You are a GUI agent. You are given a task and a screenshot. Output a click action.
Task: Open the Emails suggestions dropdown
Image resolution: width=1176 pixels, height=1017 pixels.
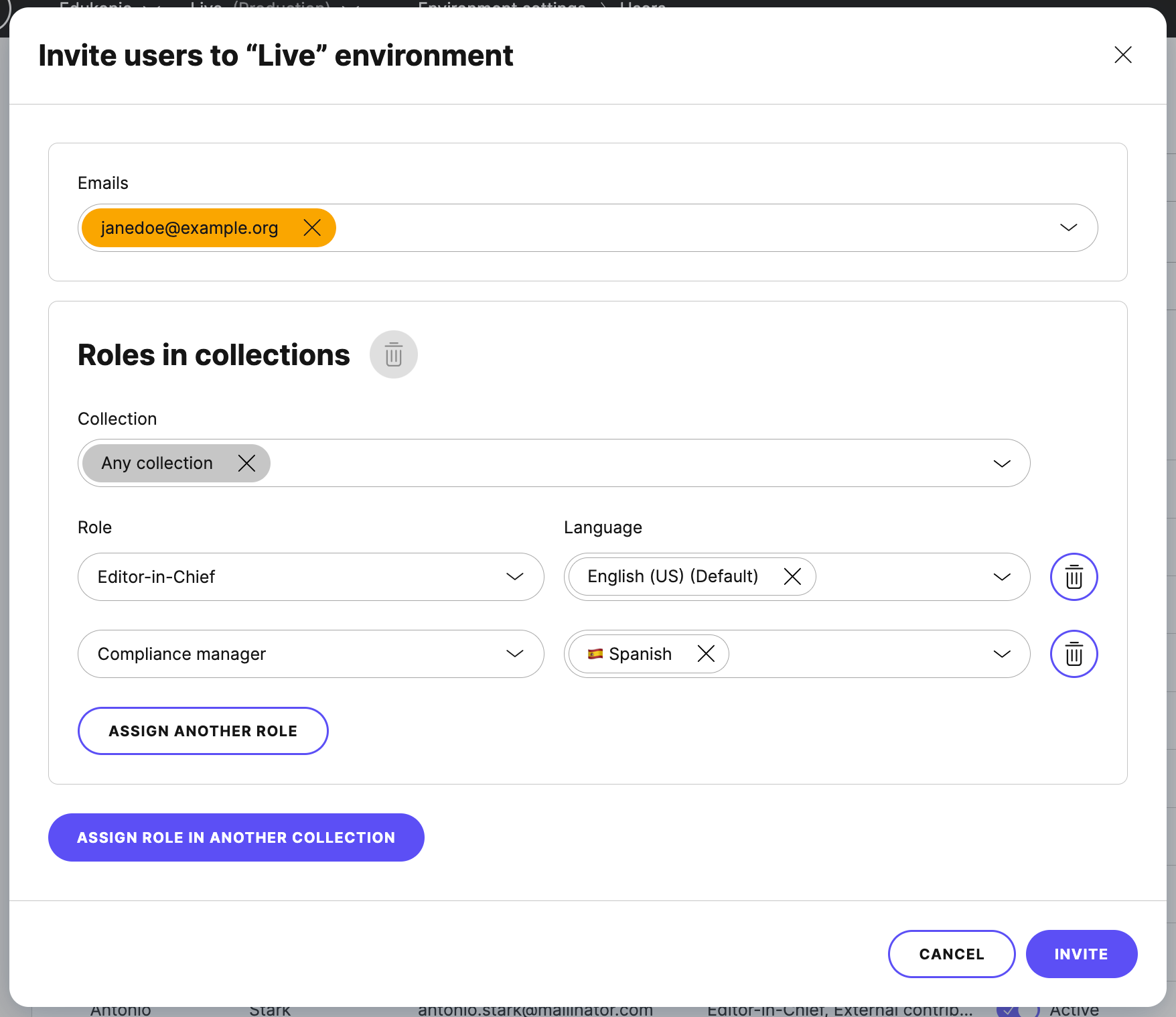1068,228
